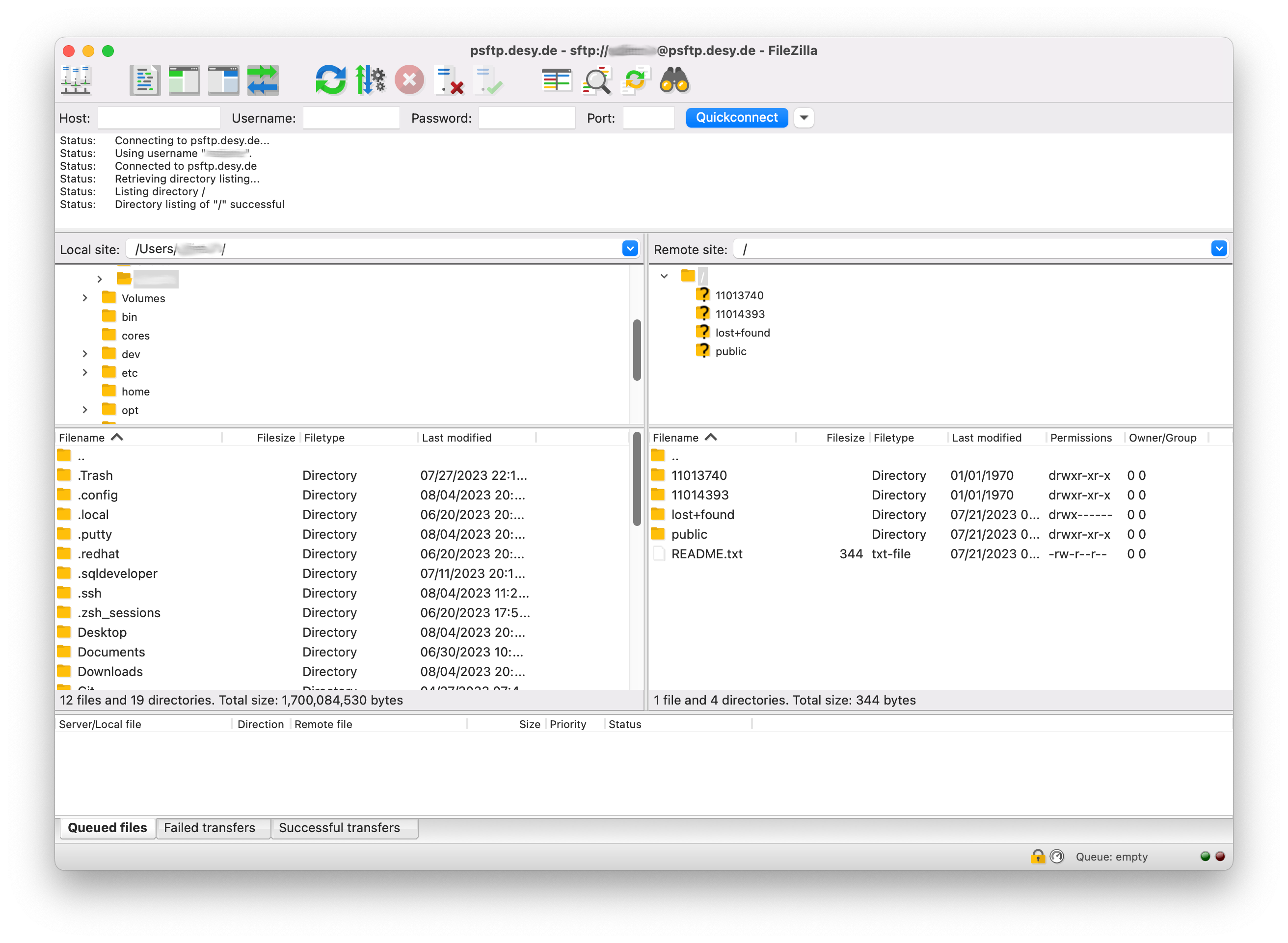Toggle message log display icon

point(144,80)
